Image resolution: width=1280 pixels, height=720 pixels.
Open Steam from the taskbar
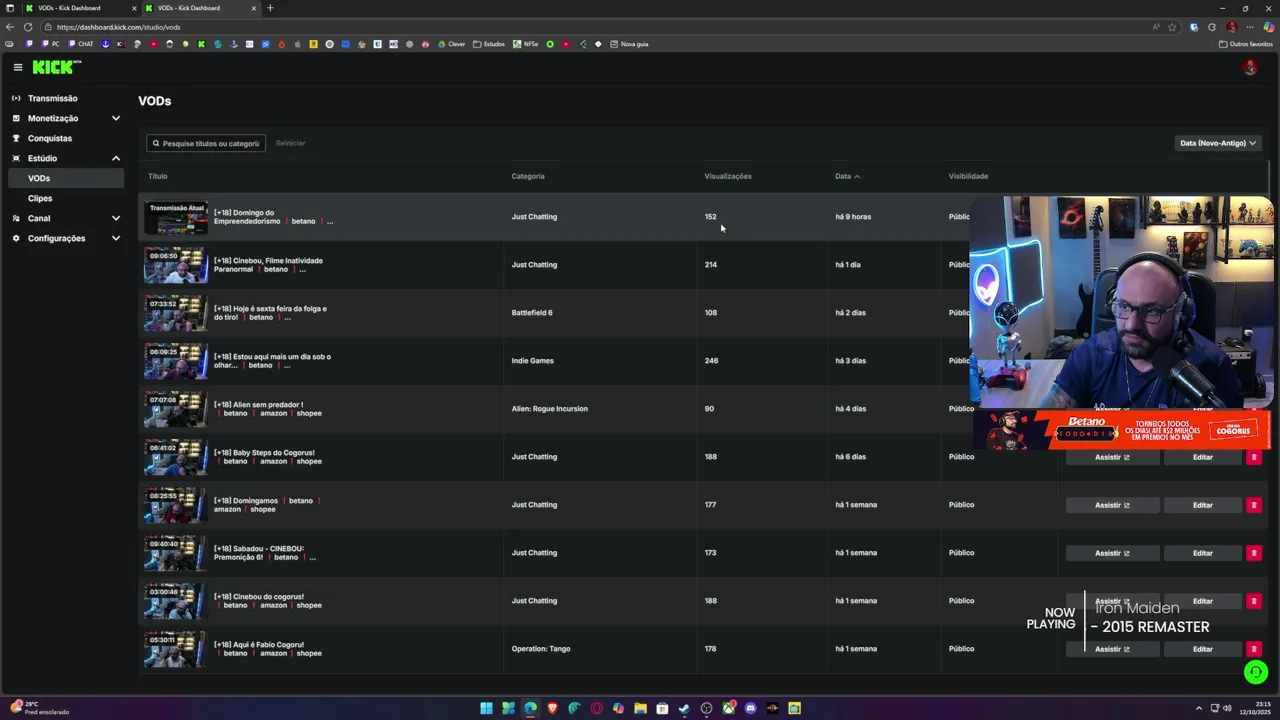click(x=684, y=708)
